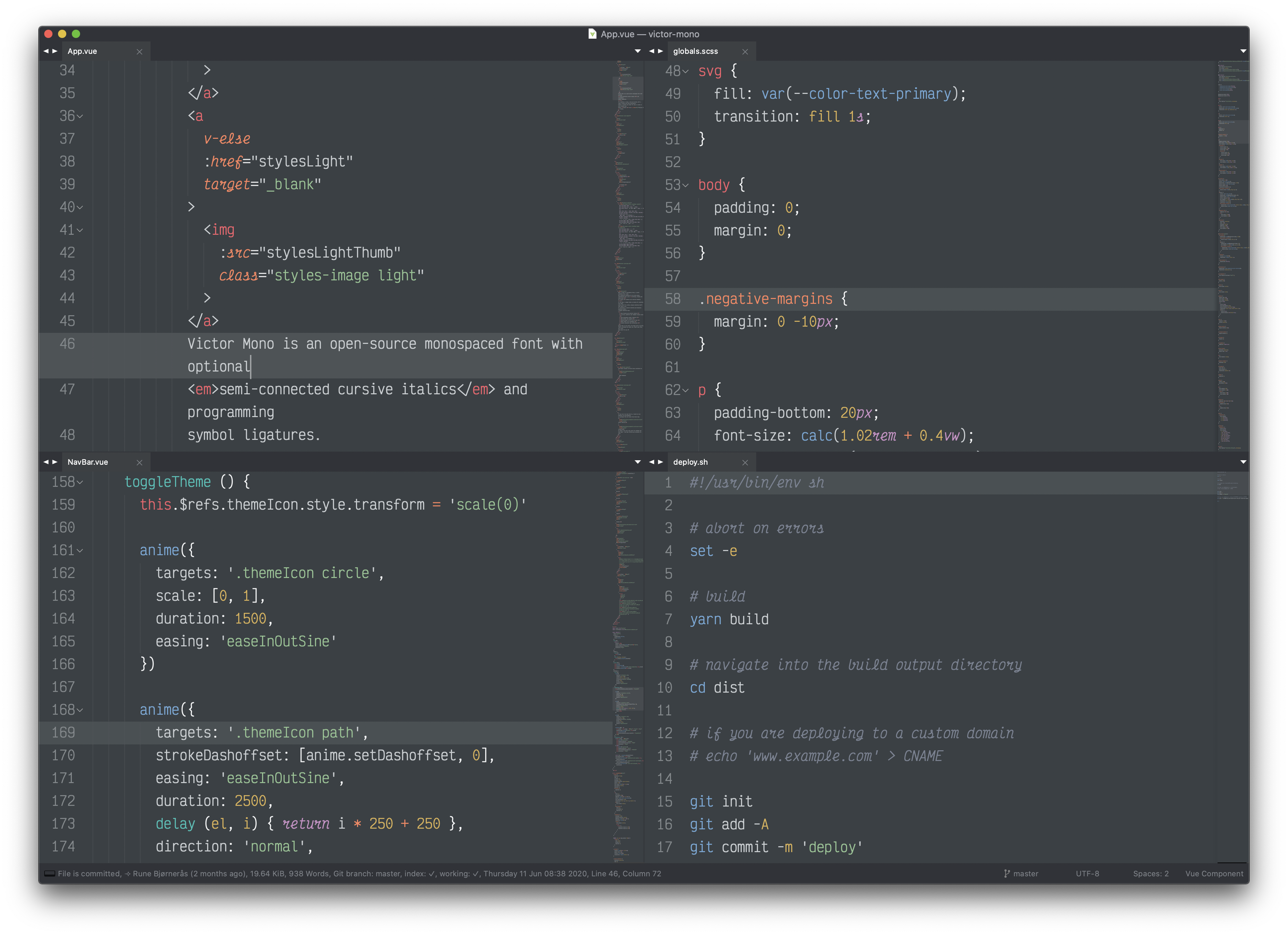
Task: Go to next tab in globals.scss pane
Action: coord(661,51)
